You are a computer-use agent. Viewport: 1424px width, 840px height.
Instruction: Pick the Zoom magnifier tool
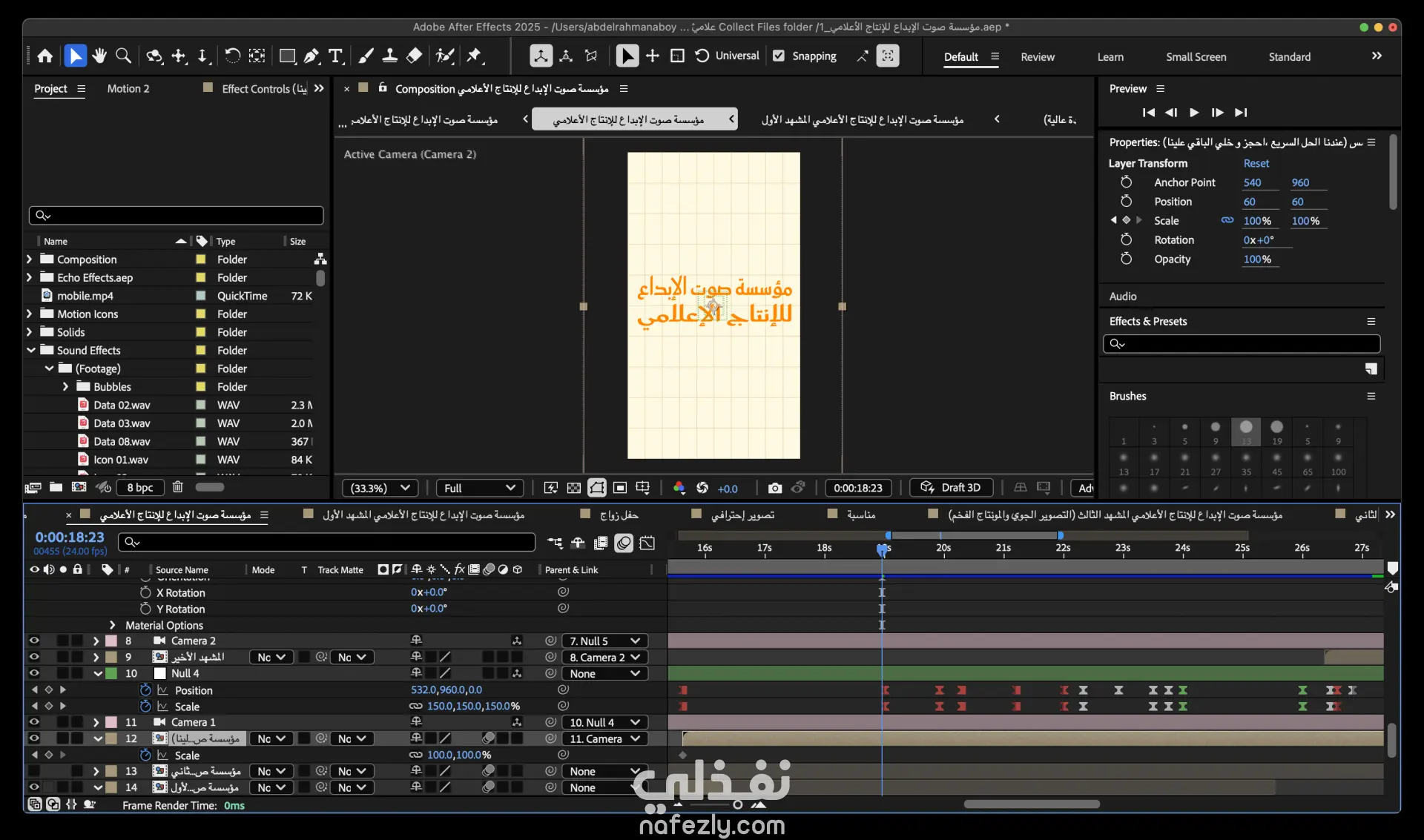click(124, 56)
